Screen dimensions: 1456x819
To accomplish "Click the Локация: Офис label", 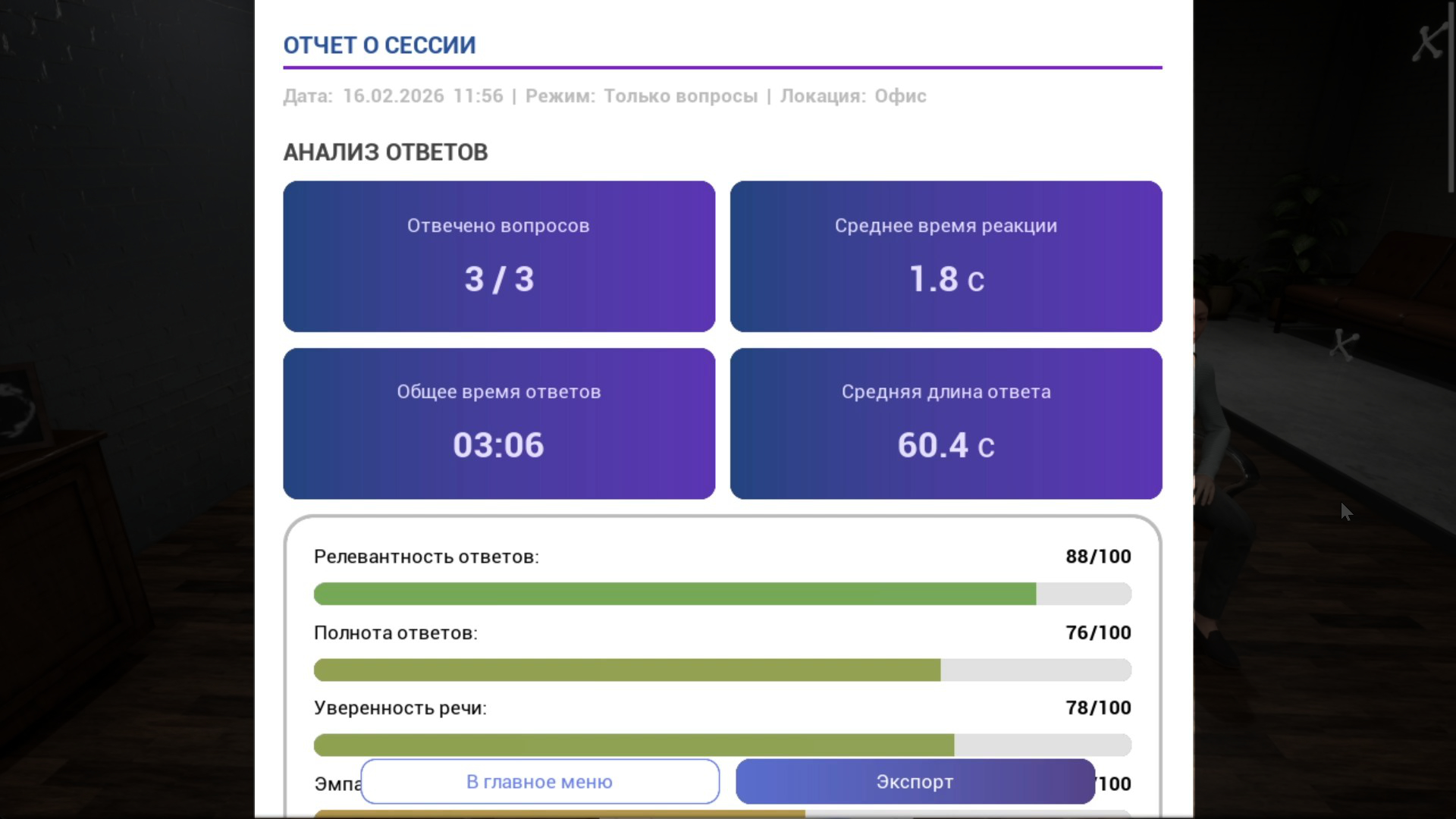I will click(x=853, y=96).
